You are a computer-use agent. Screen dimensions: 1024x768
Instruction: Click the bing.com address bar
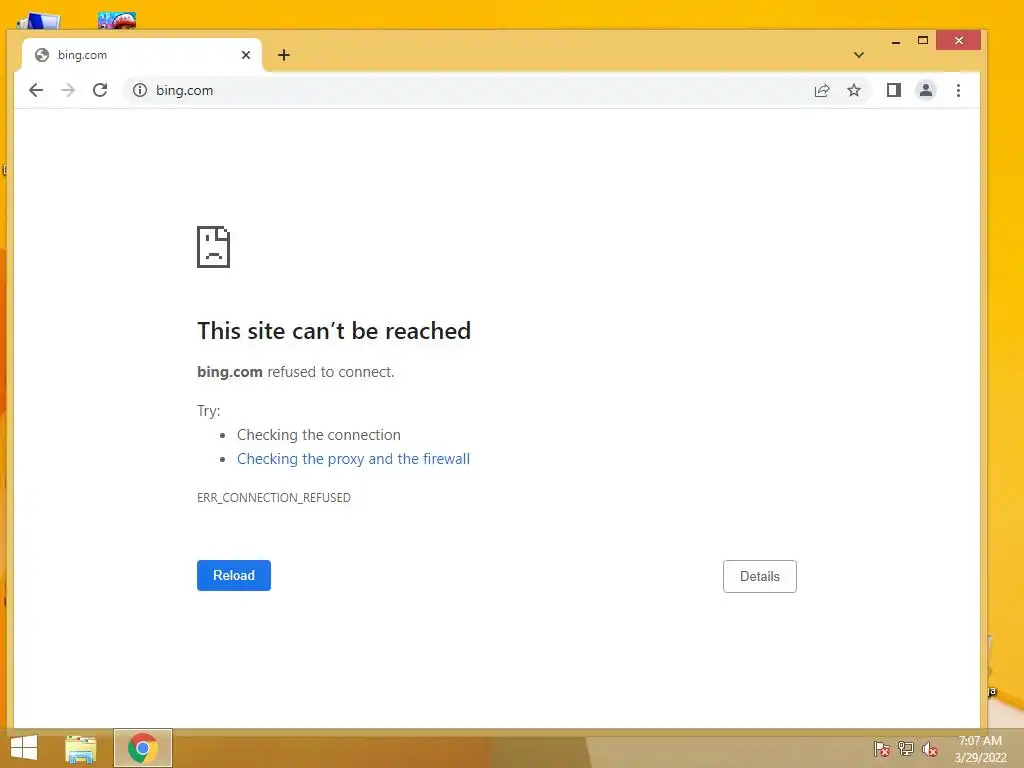pos(496,90)
